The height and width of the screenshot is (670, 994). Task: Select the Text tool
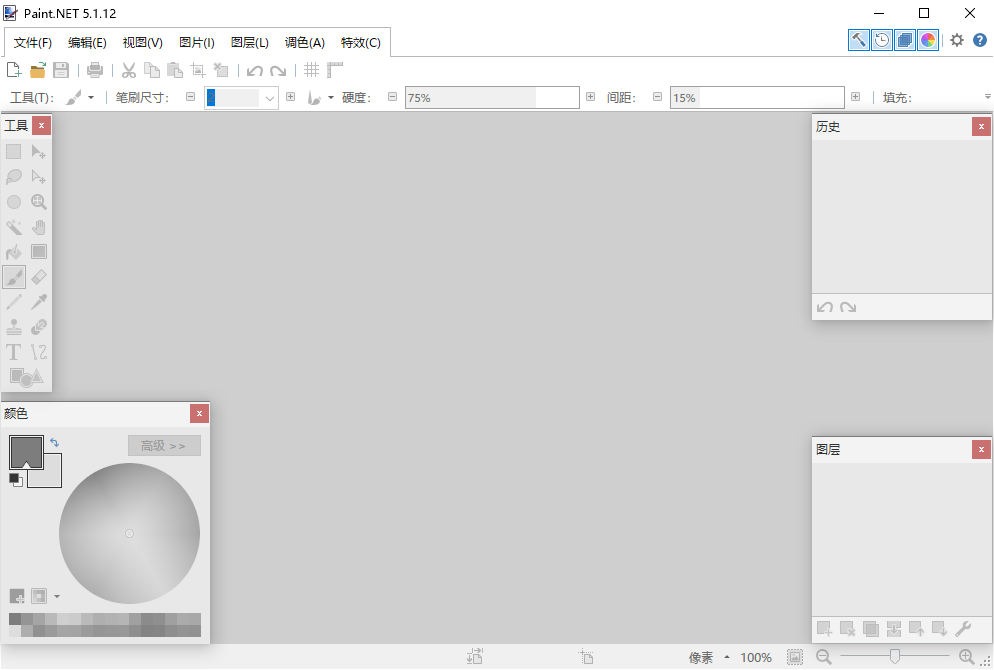coord(14,351)
